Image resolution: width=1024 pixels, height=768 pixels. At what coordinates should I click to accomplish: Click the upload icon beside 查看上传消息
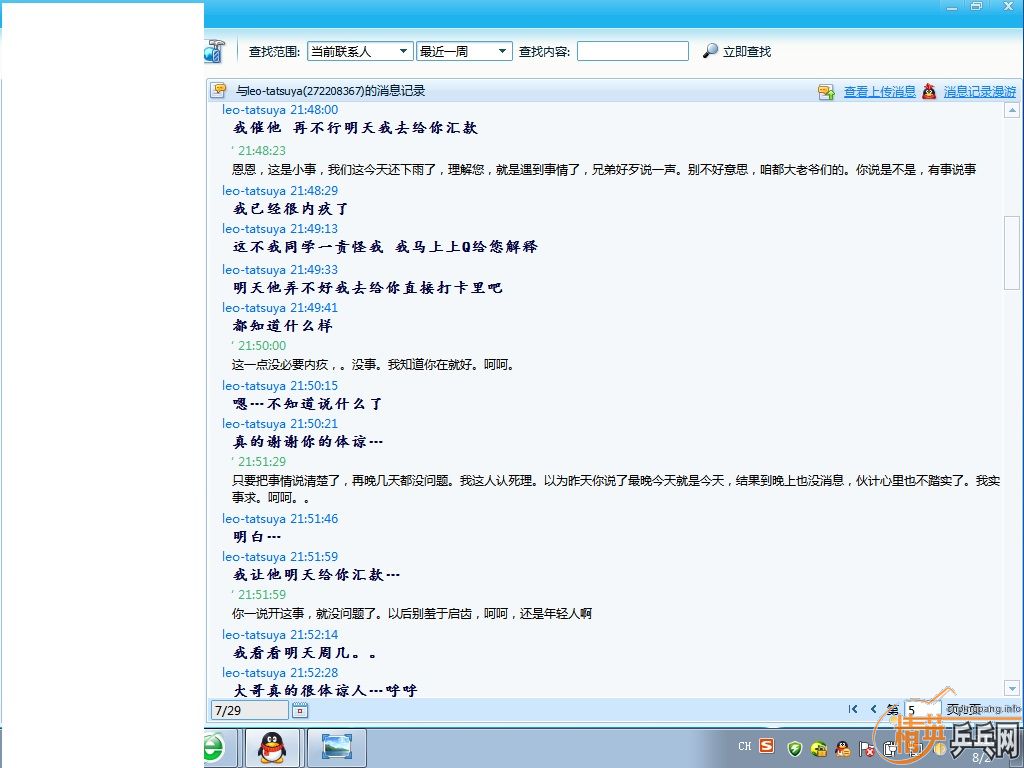tap(826, 91)
